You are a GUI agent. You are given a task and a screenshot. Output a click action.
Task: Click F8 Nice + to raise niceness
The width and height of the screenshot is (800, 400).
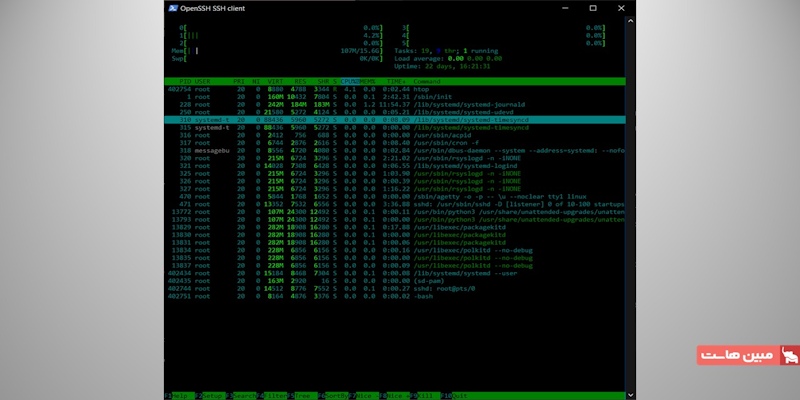[394, 396]
